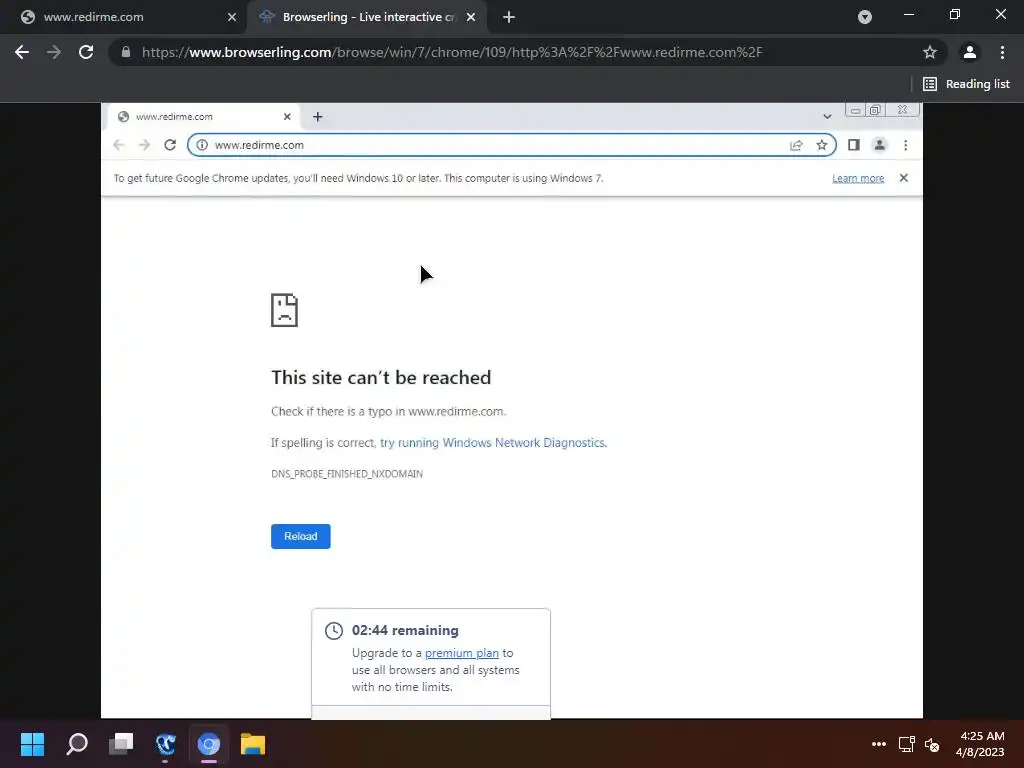Viewport: 1024px width, 768px height.
Task: Click the outer address bar URL
Action: tap(452, 52)
